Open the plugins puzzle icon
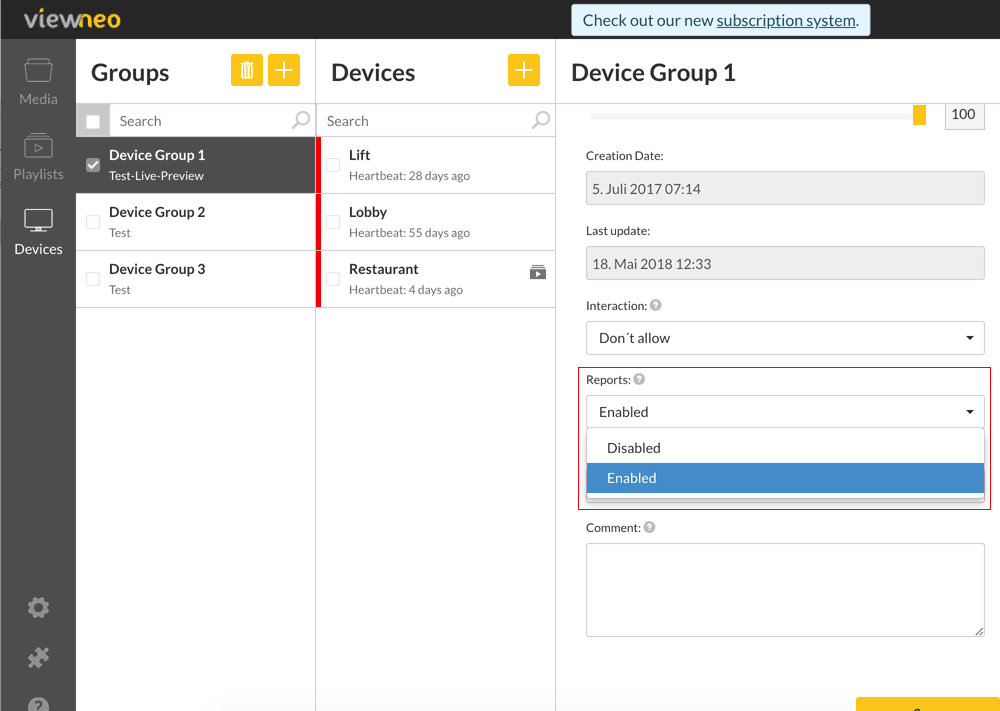This screenshot has width=1000, height=711. point(38,657)
